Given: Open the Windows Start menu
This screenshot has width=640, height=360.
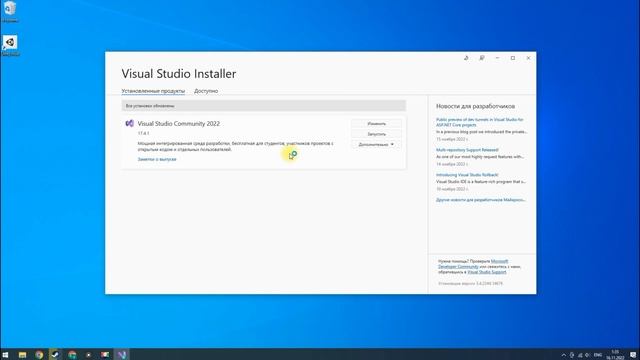Looking at the screenshot, I should [6, 355].
